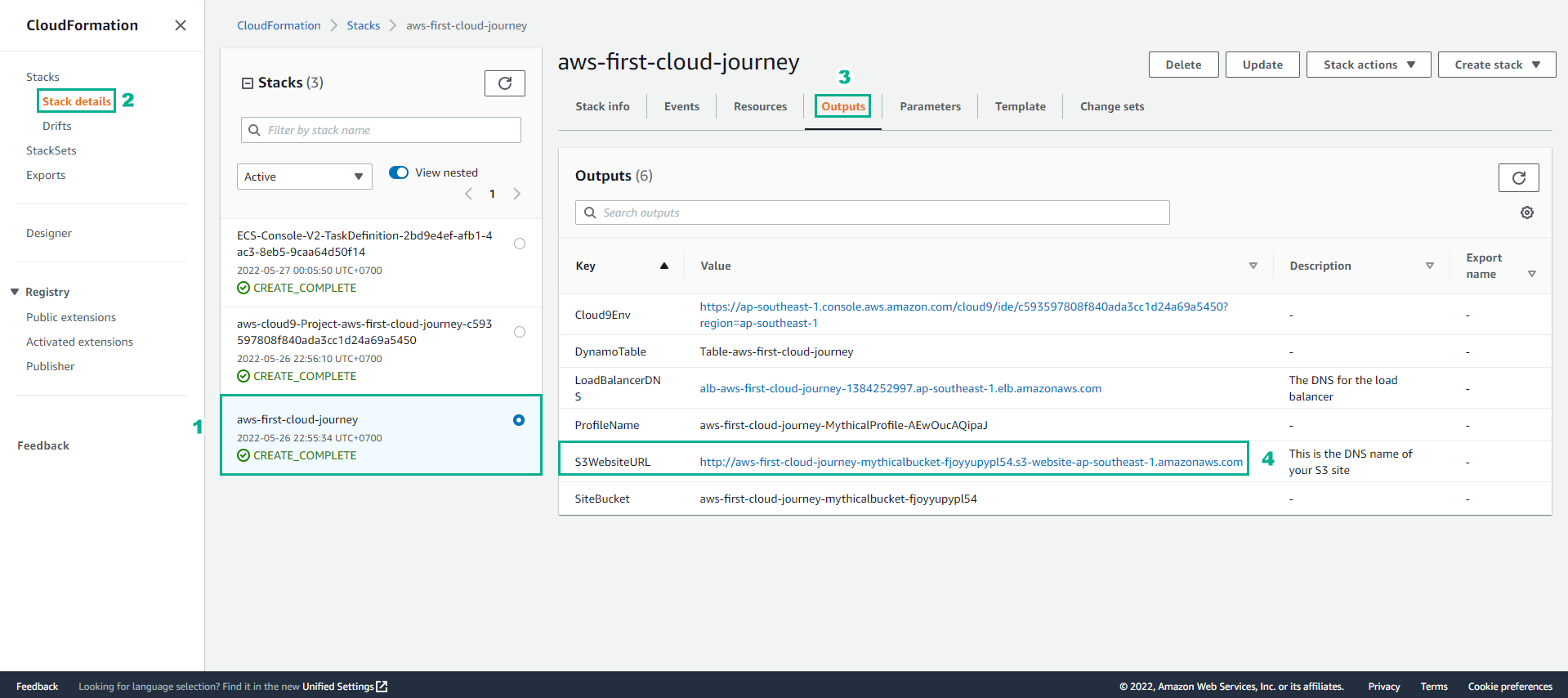The height and width of the screenshot is (698, 1568).
Task: Open Activated extensions in Registry
Action: click(x=79, y=342)
